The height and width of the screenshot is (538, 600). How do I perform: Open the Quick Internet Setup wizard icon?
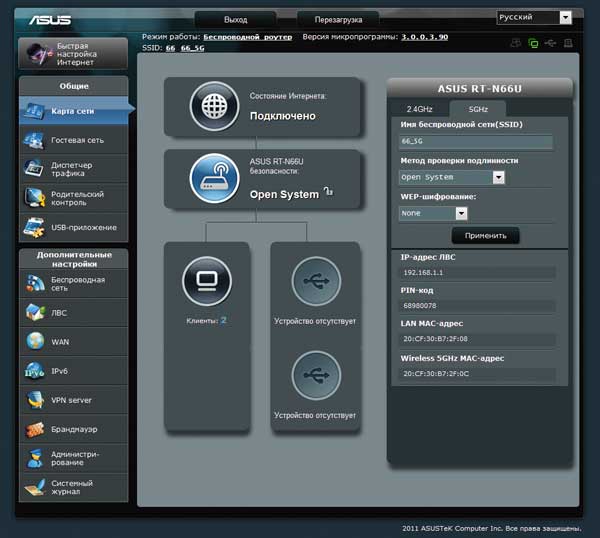[x=38, y=54]
